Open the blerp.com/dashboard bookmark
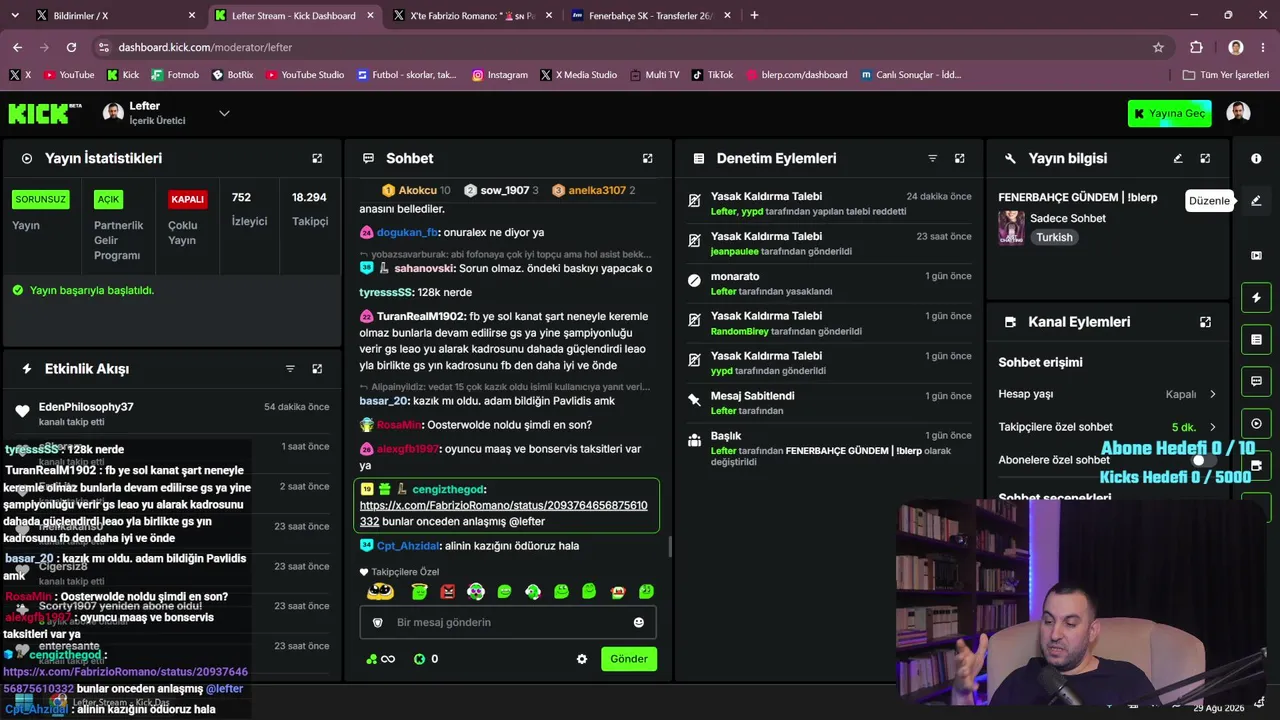Screen dimensions: 1280x720 796,75
